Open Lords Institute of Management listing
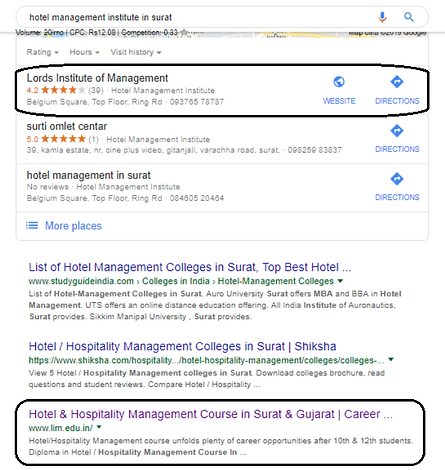The height and width of the screenshot is (470, 445). [97, 78]
